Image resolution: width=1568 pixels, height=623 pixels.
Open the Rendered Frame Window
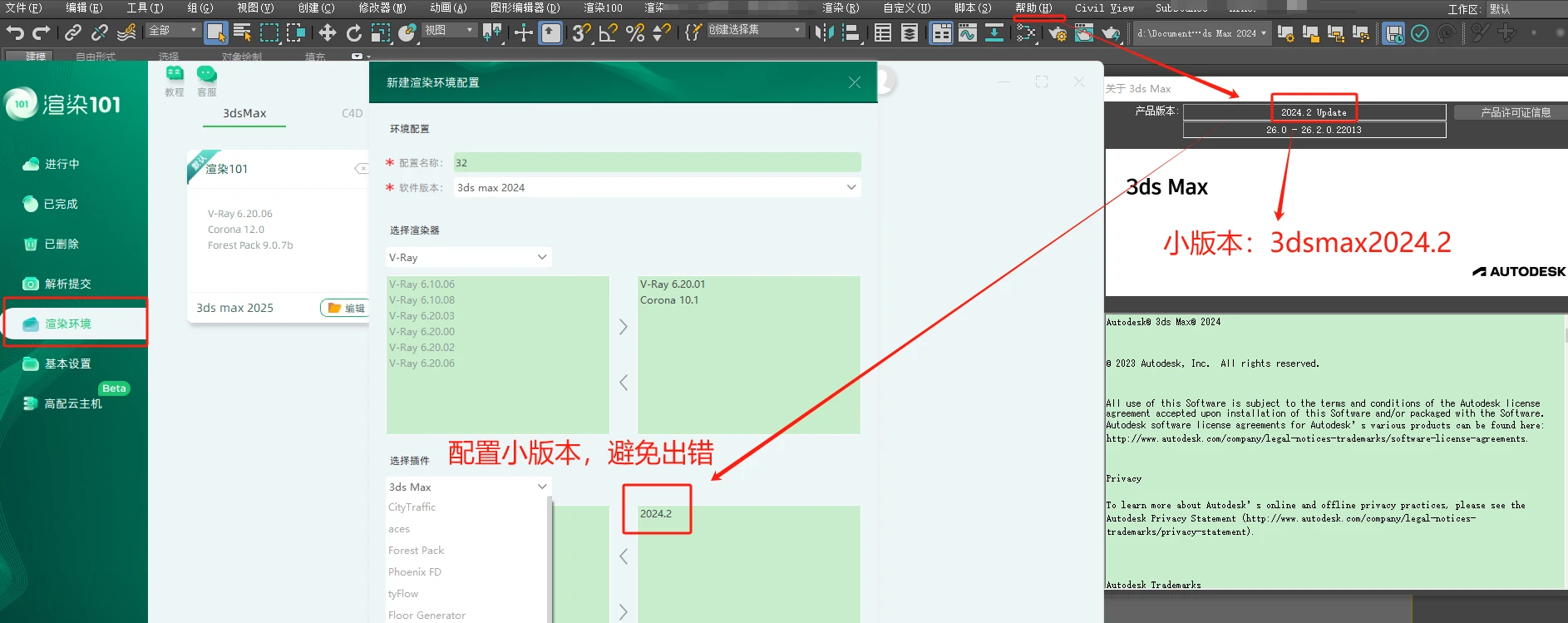pos(1084,33)
